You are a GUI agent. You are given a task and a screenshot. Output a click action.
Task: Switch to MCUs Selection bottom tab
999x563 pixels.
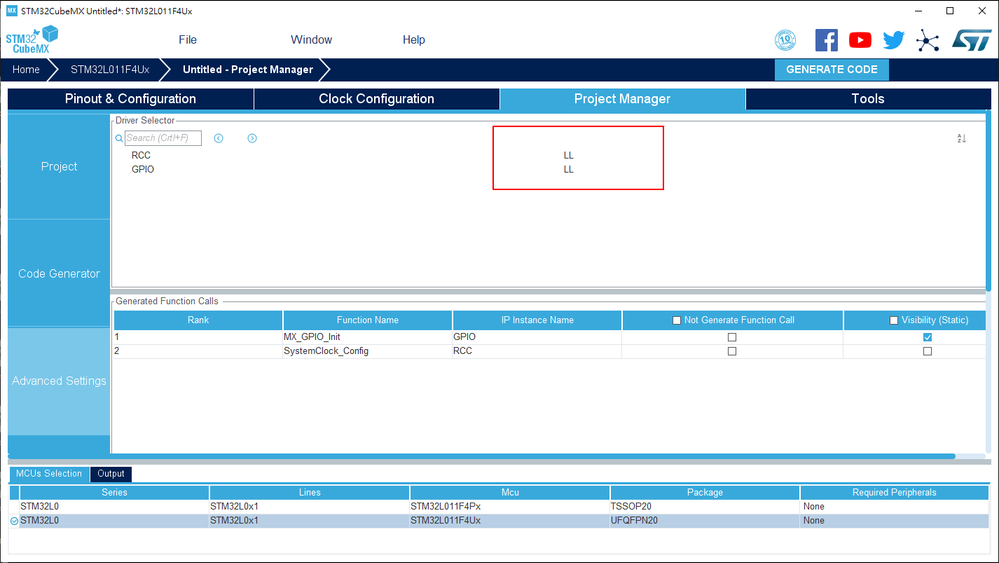tap(49, 474)
